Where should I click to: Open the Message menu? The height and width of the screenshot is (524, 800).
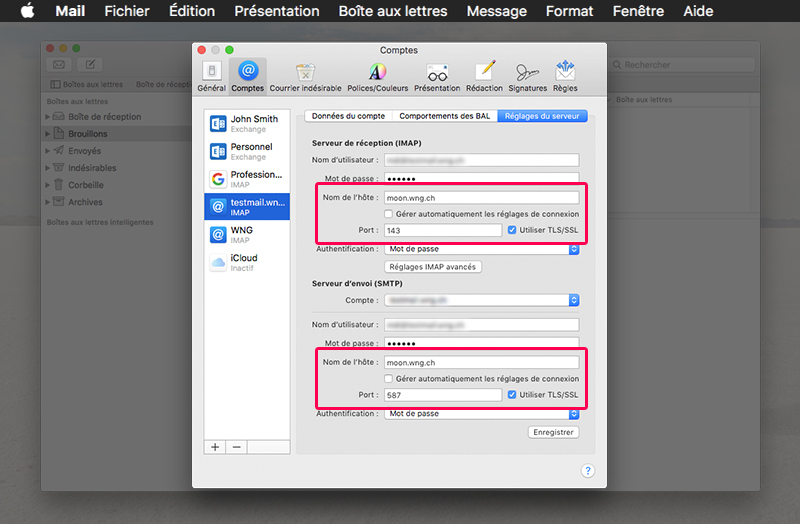click(x=496, y=11)
